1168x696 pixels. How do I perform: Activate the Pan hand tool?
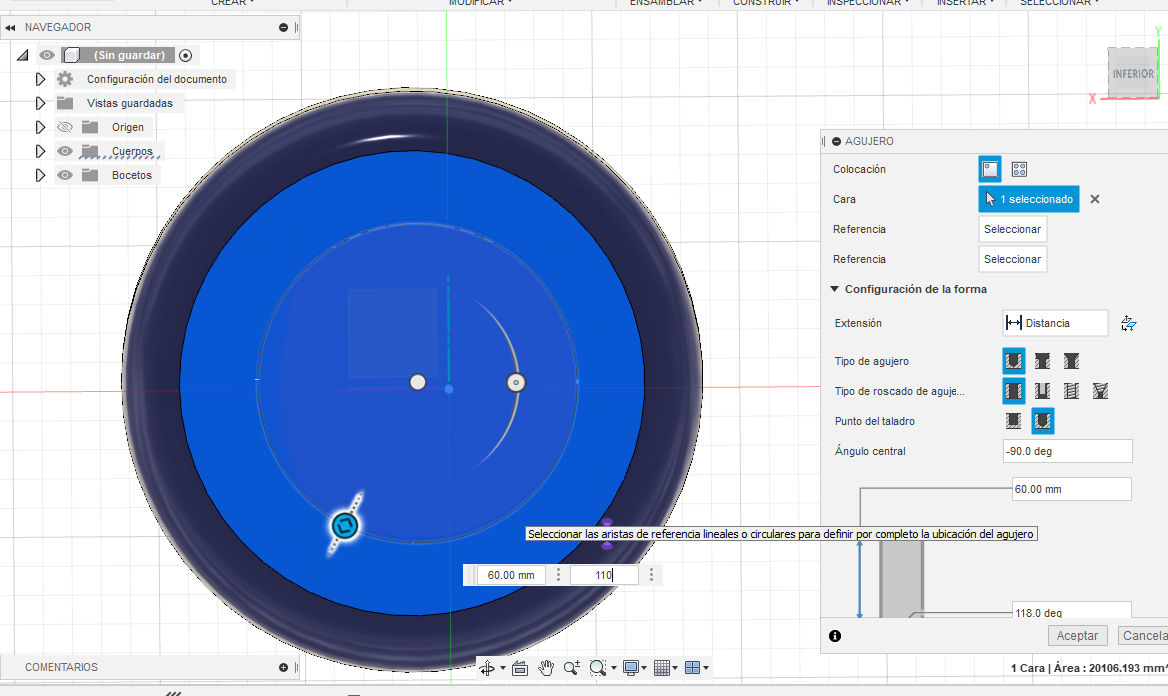[546, 668]
